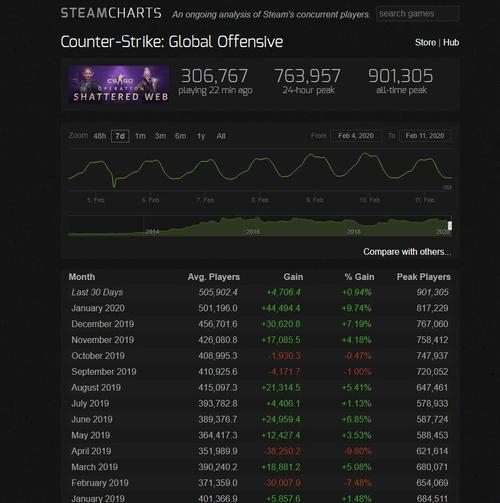Click percent gain +5.08%

point(356,467)
